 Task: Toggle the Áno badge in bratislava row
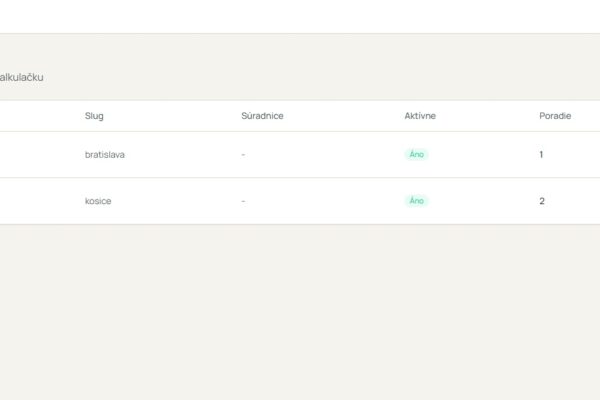coord(416,154)
